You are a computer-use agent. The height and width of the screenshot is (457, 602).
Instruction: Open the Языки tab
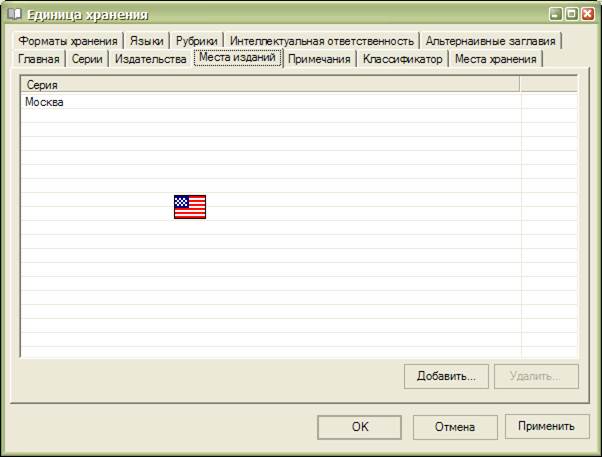[146, 41]
